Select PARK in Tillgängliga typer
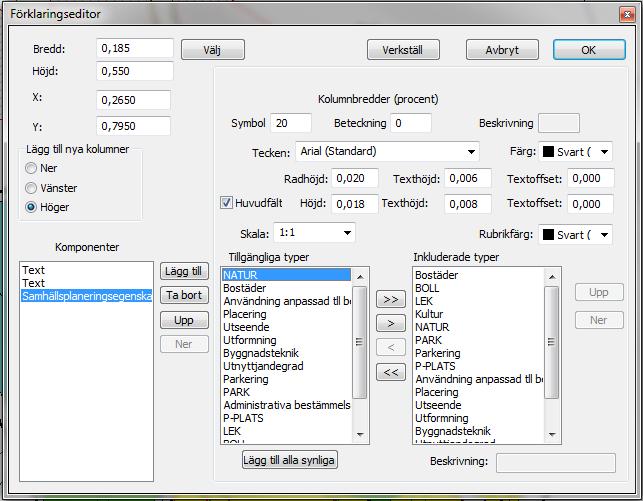 (x=286, y=392)
